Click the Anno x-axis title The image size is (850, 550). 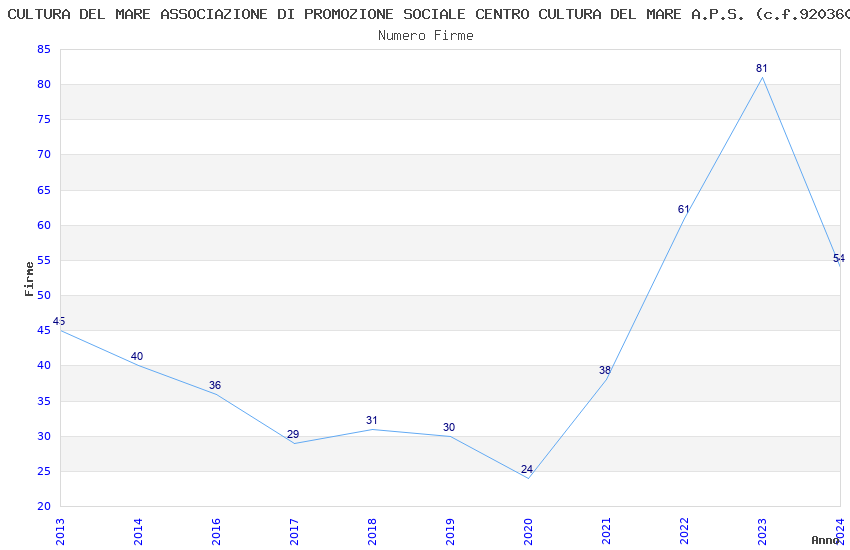825,540
